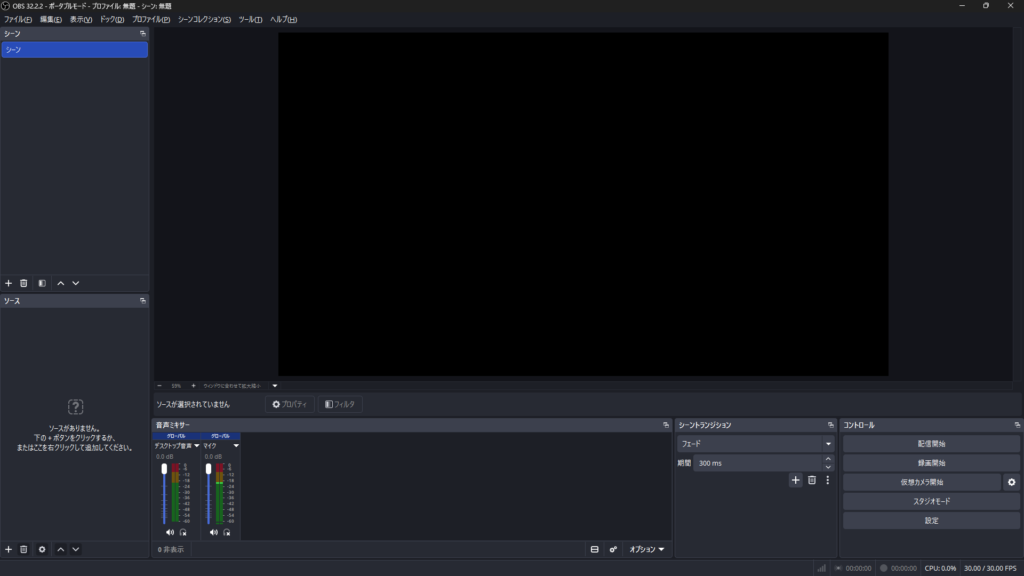Open preview scaling dropdown arrow
The height and width of the screenshot is (576, 1024).
[x=275, y=386]
